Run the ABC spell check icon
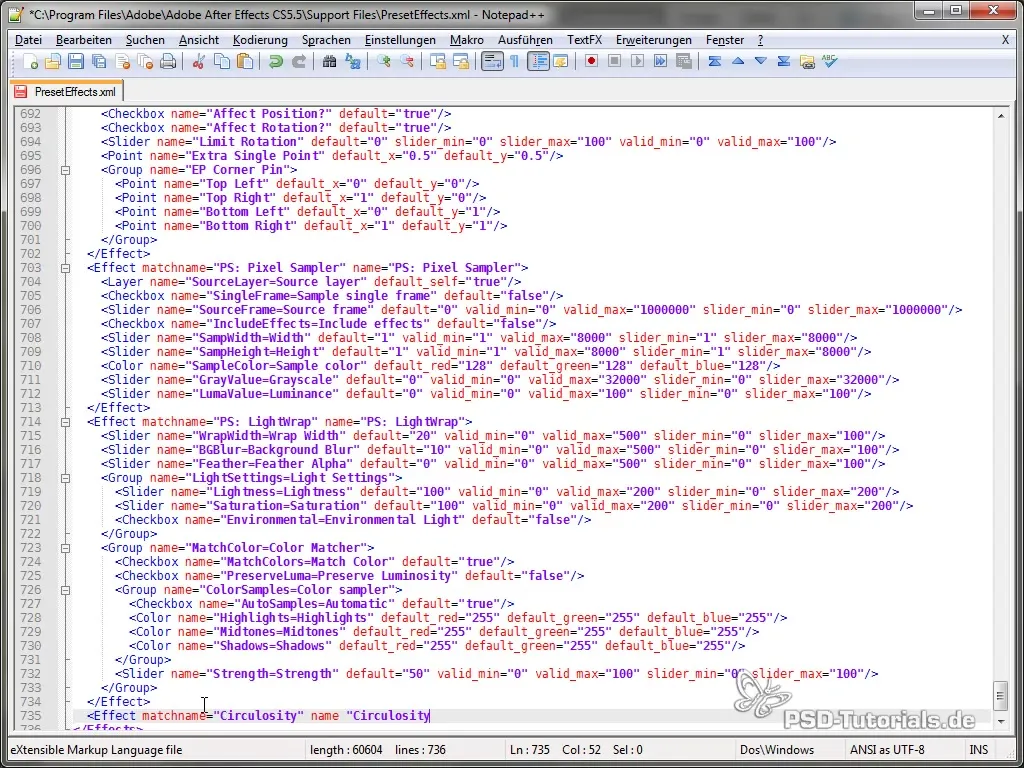The height and width of the screenshot is (768, 1024). click(x=830, y=62)
